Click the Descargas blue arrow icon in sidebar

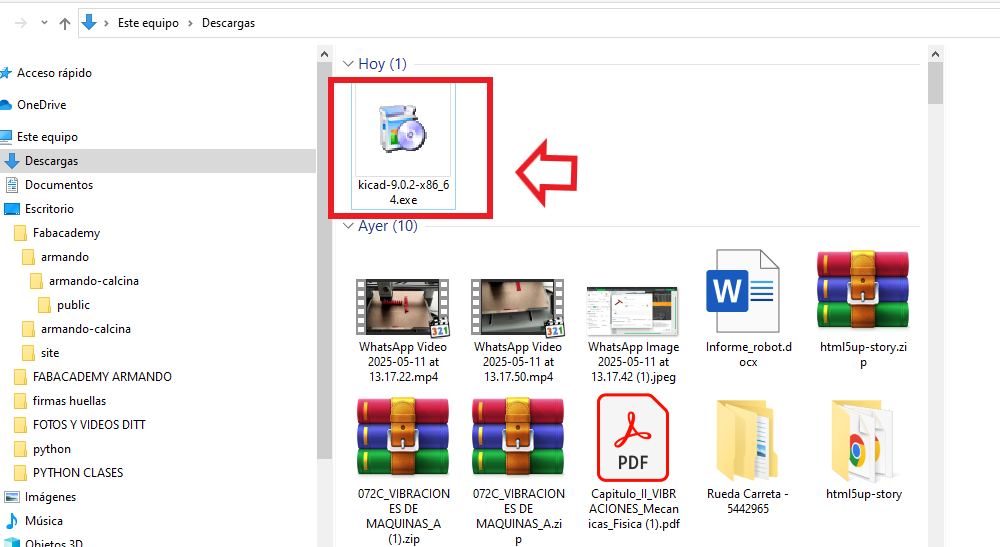pos(11,161)
